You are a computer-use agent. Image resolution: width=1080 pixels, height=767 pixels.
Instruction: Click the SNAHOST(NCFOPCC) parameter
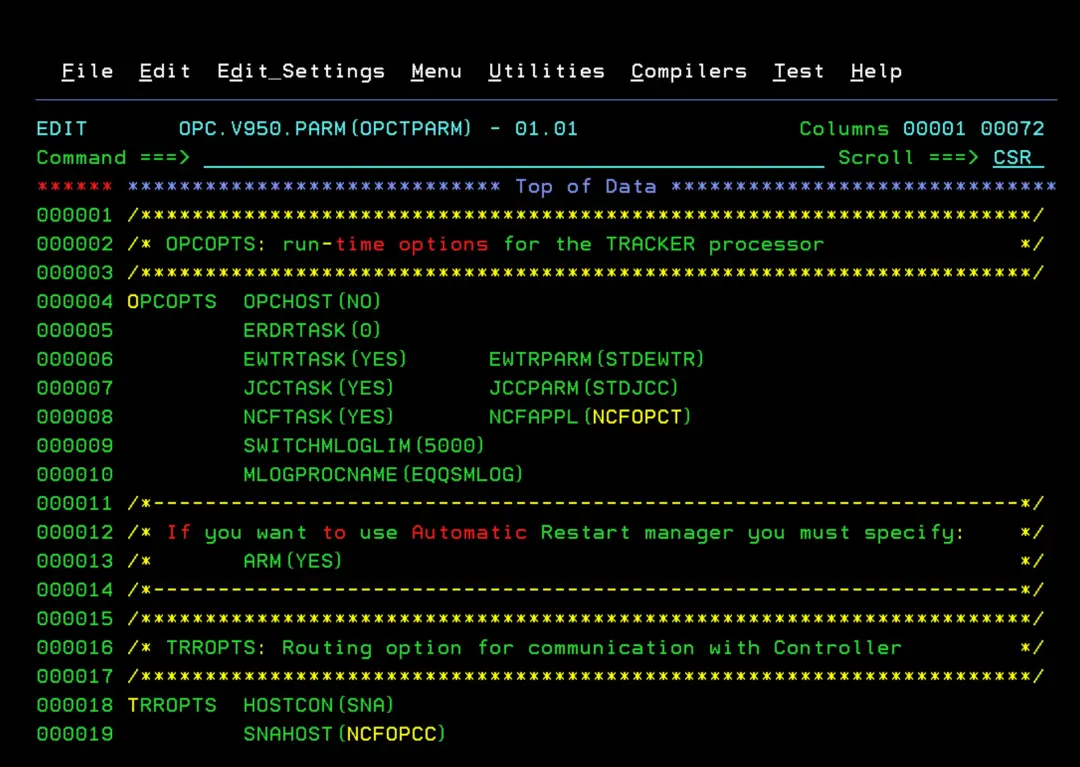tap(344, 734)
